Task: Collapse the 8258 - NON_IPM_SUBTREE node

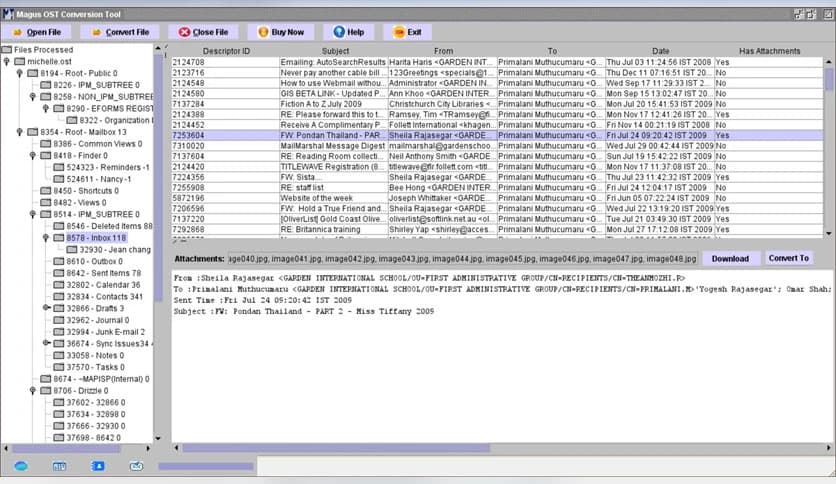Action: pyautogui.click(x=33, y=97)
